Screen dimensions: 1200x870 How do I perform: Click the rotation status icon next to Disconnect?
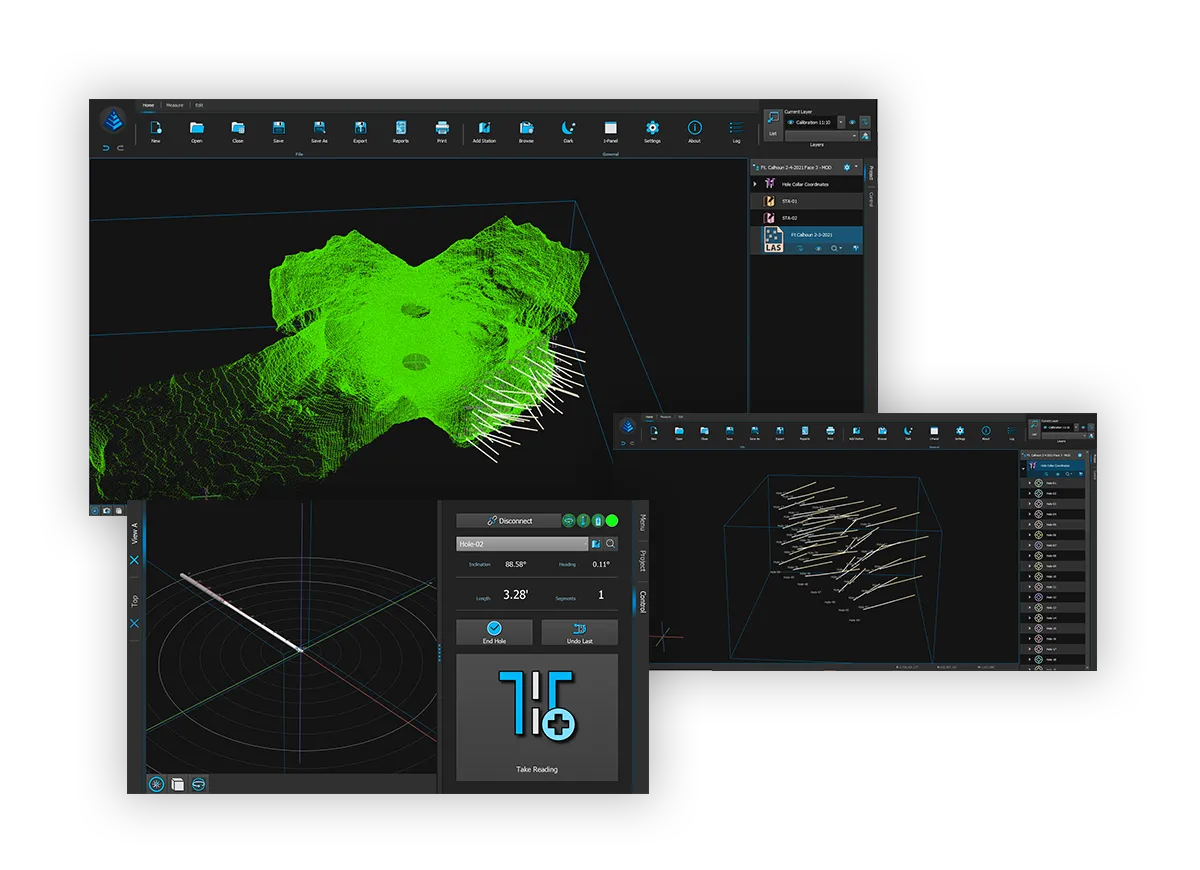569,520
